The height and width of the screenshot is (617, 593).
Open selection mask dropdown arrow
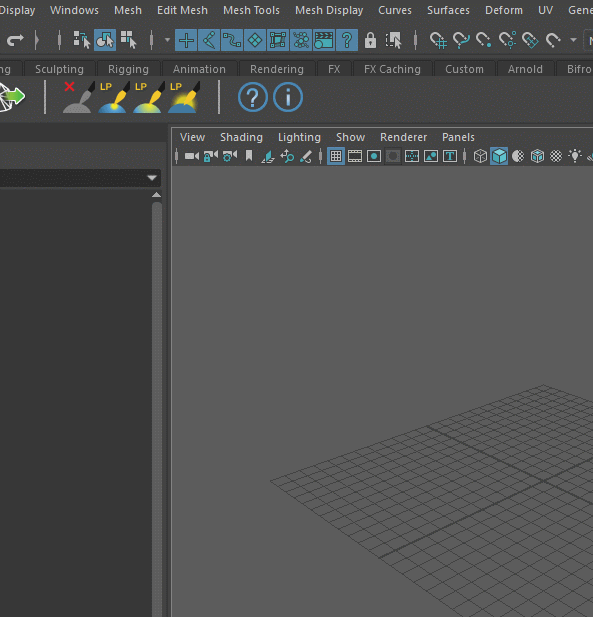167,40
